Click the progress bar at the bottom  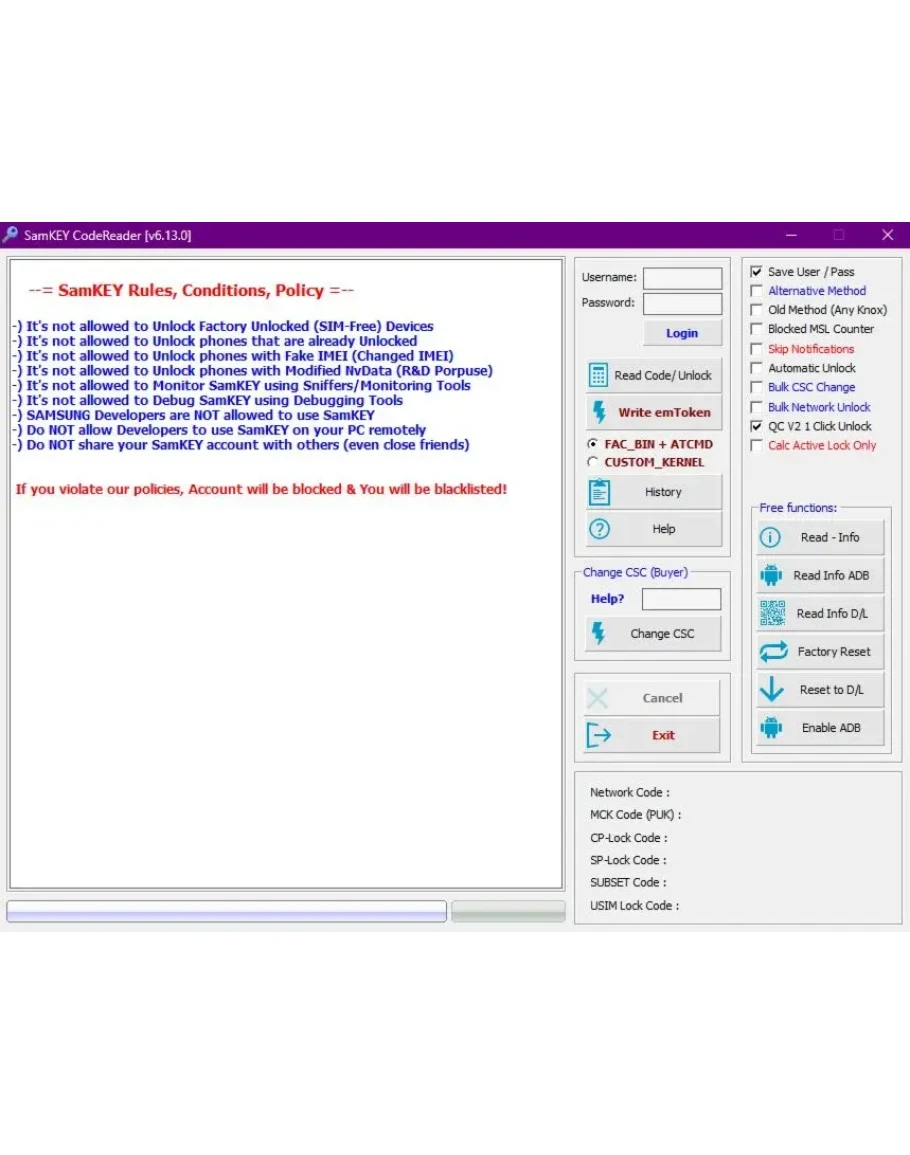click(x=226, y=911)
